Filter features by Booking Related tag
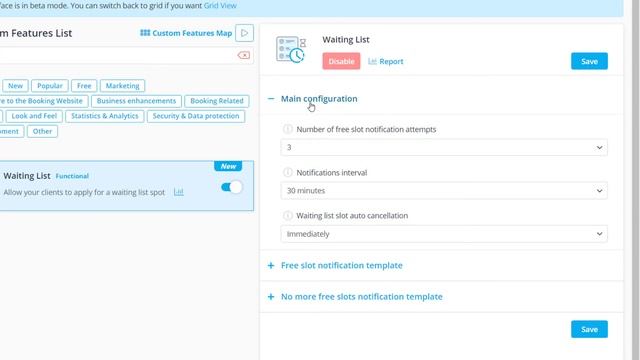640x360 pixels. (217, 101)
